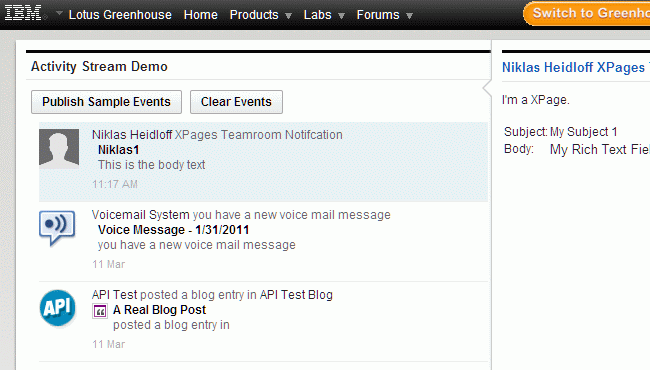The width and height of the screenshot is (650, 370).
Task: Expand the dropdown arrow next to IBM logo
Action: pyautogui.click(x=59, y=13)
